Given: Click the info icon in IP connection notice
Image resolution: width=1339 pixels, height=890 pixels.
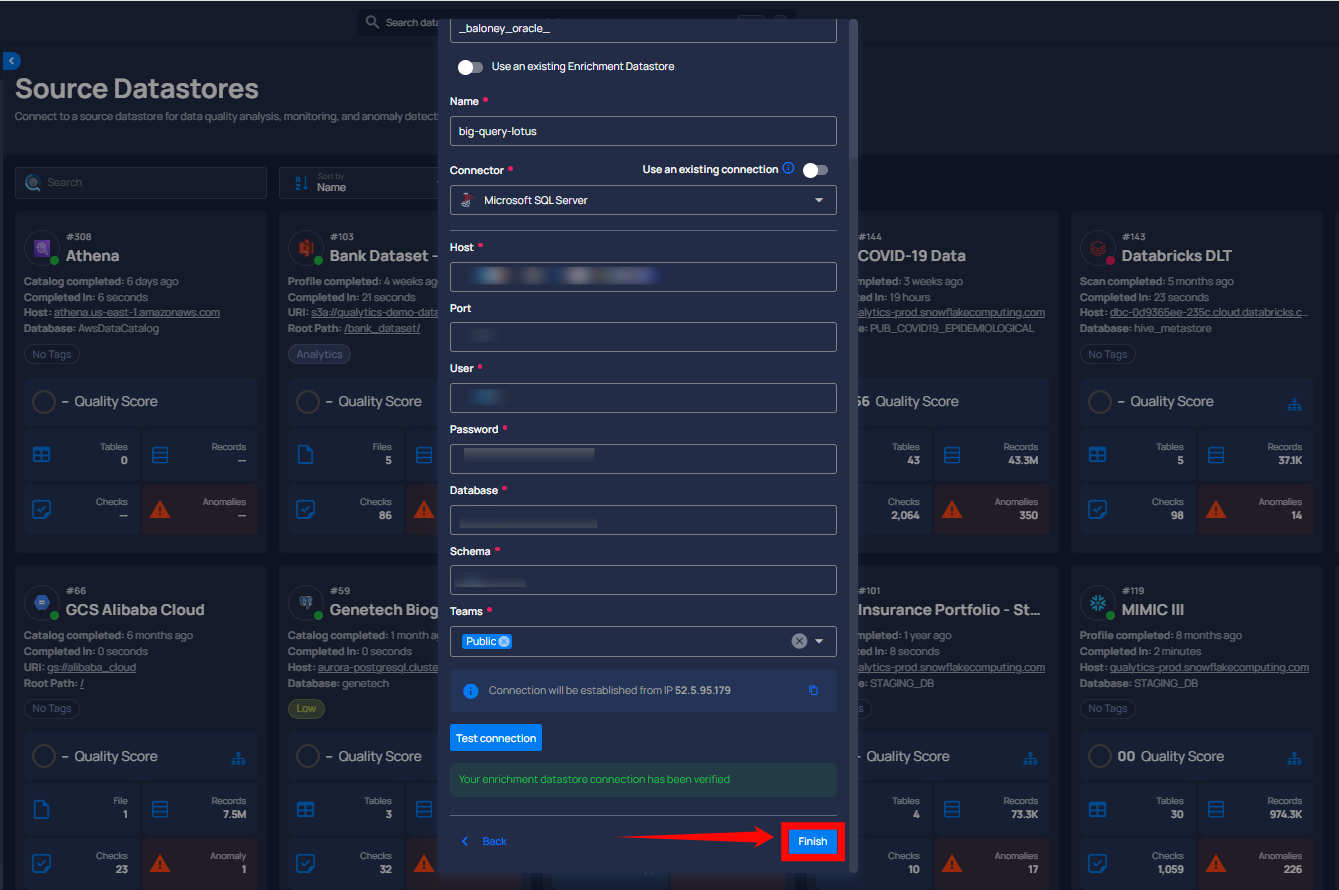Looking at the screenshot, I should coord(470,691).
